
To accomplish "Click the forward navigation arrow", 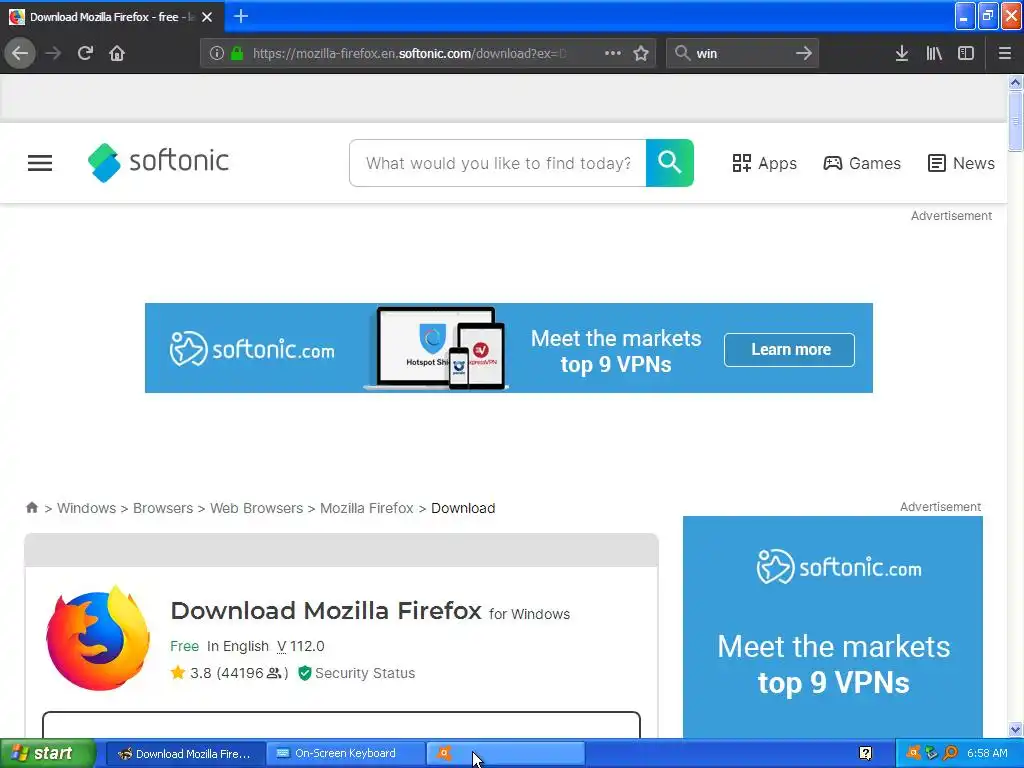I will [53, 53].
